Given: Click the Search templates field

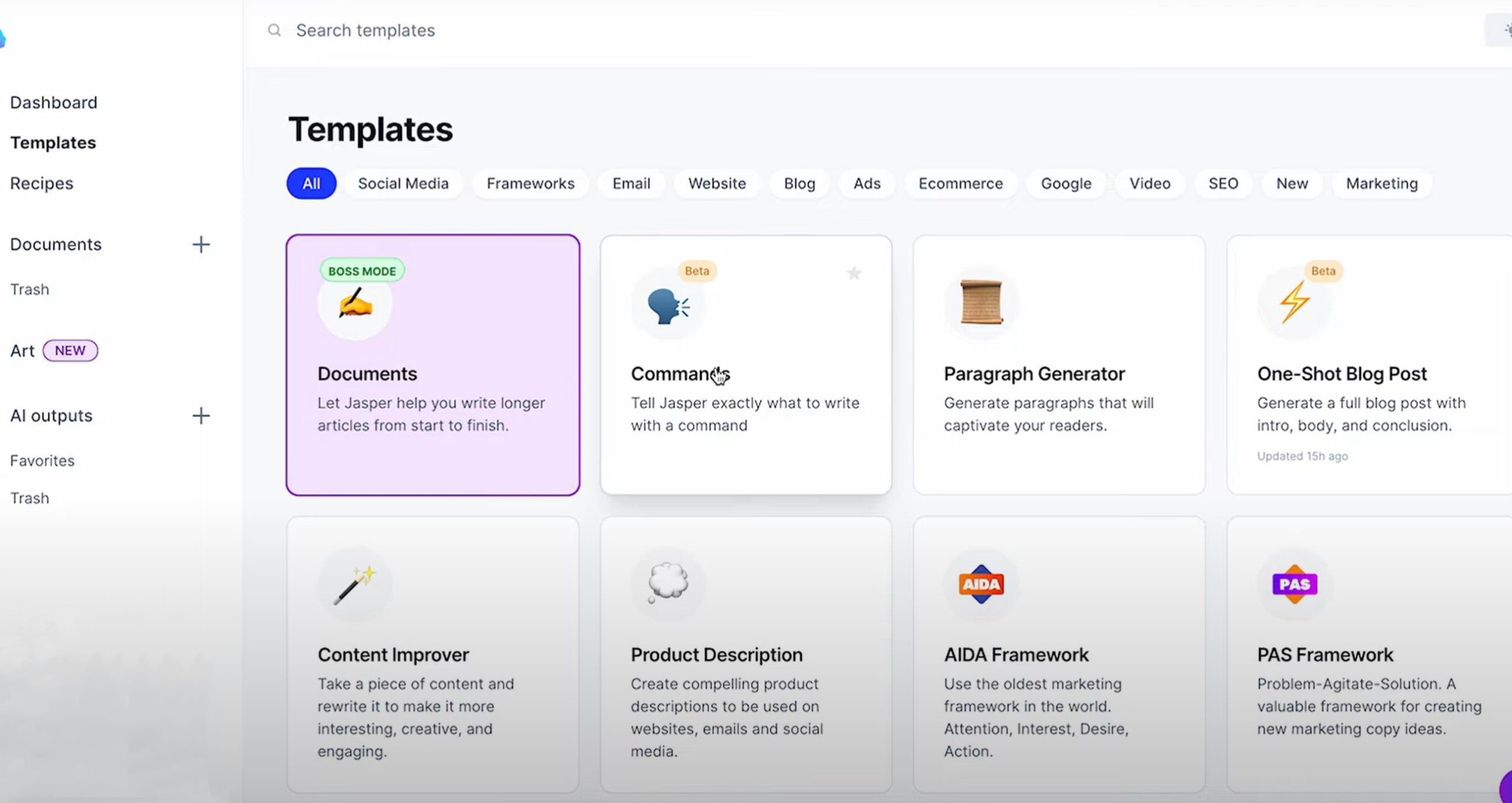Looking at the screenshot, I should pos(365,30).
